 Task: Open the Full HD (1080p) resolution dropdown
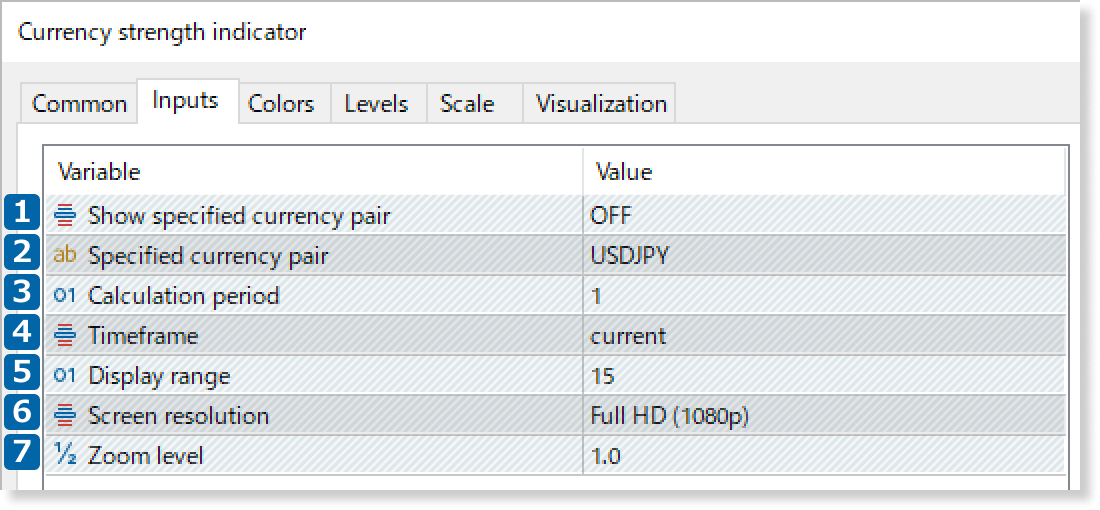(824, 416)
